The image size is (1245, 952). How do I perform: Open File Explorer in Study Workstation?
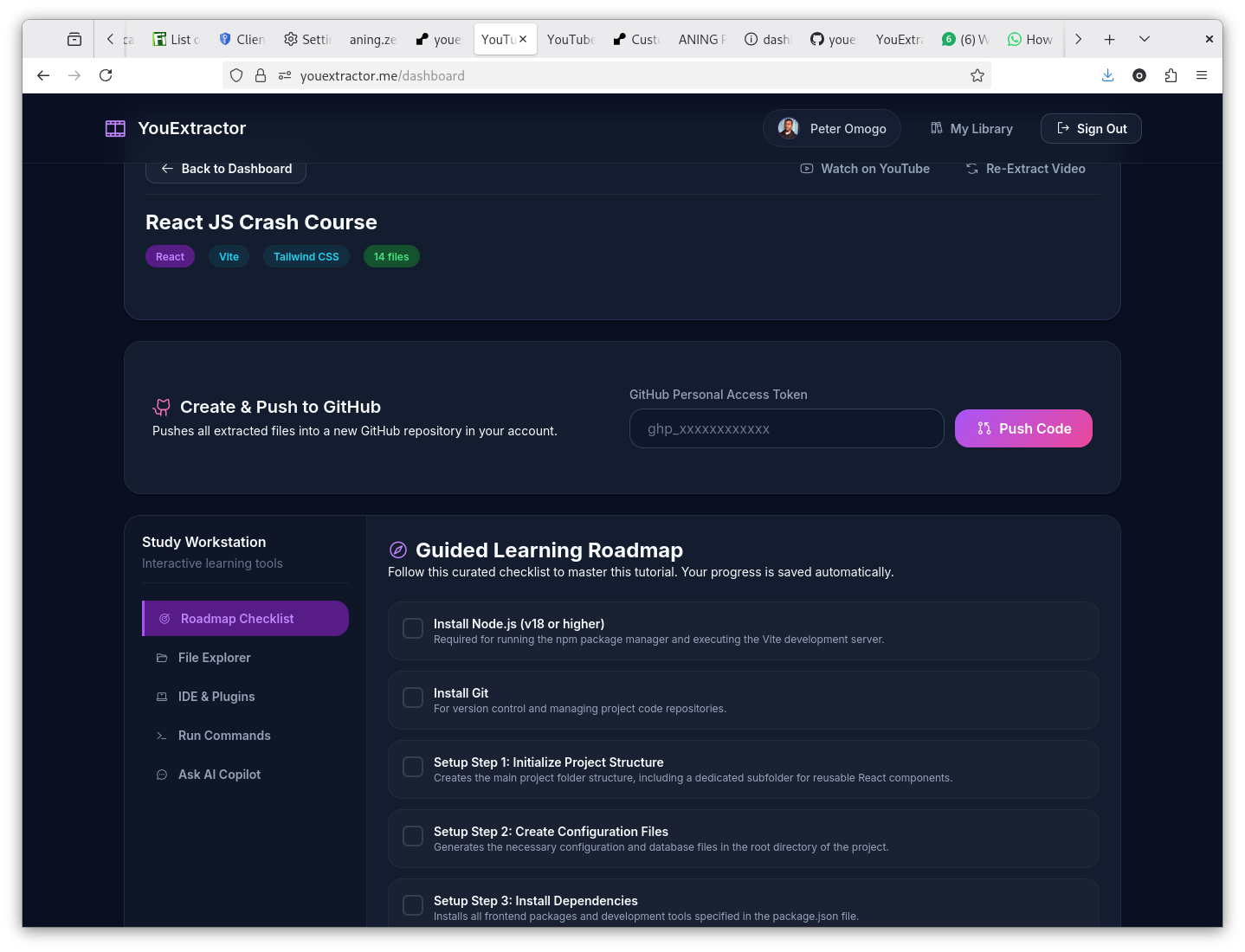[245, 658]
